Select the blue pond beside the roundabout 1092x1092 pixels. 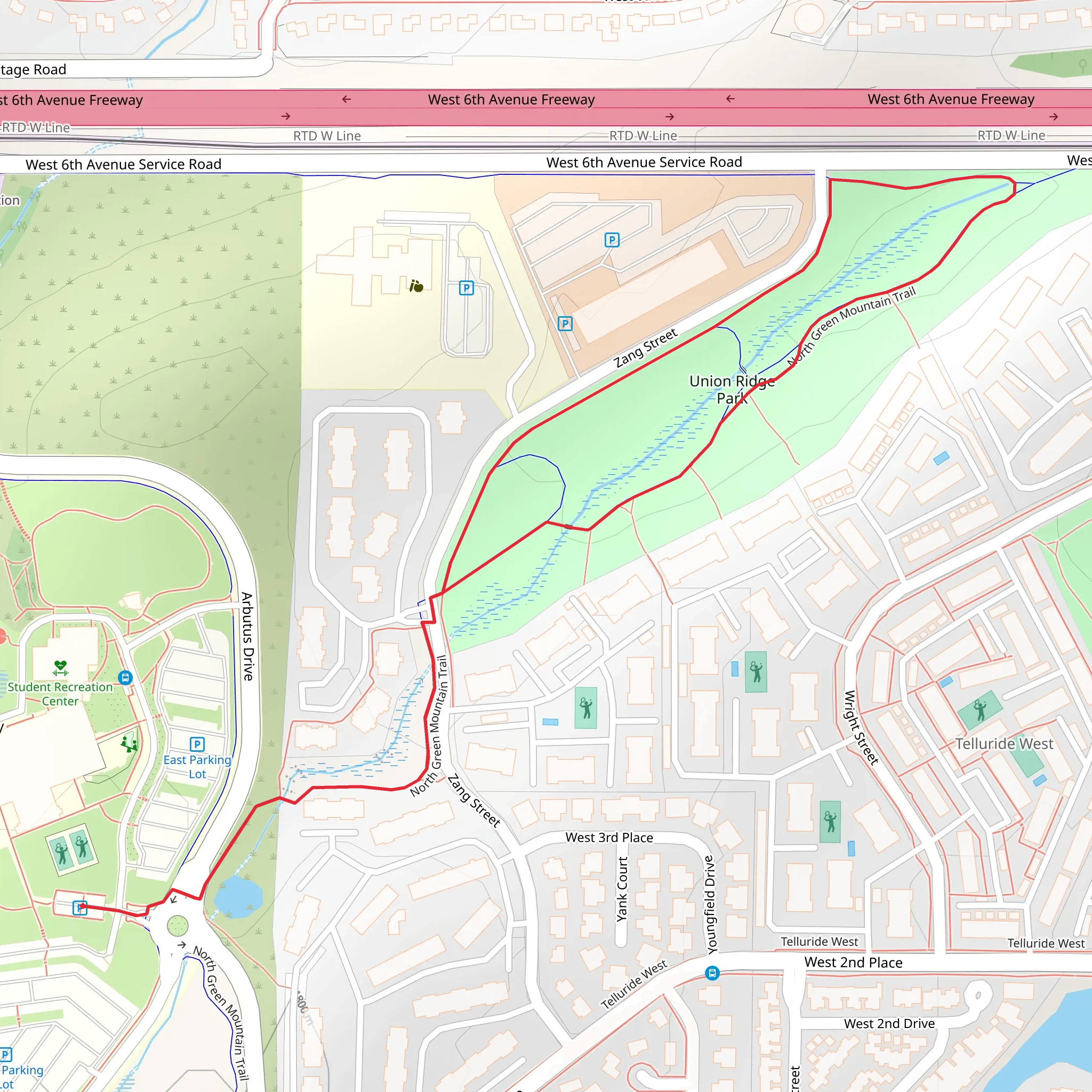238,896
